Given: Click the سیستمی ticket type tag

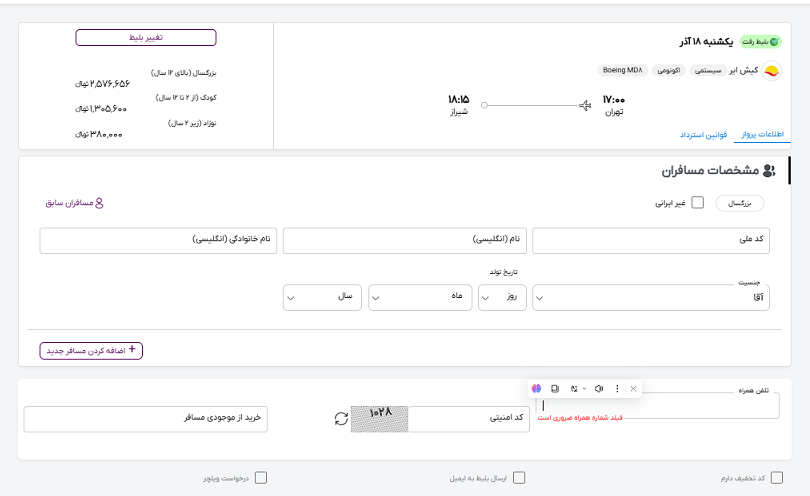Looking at the screenshot, I should [x=708, y=71].
